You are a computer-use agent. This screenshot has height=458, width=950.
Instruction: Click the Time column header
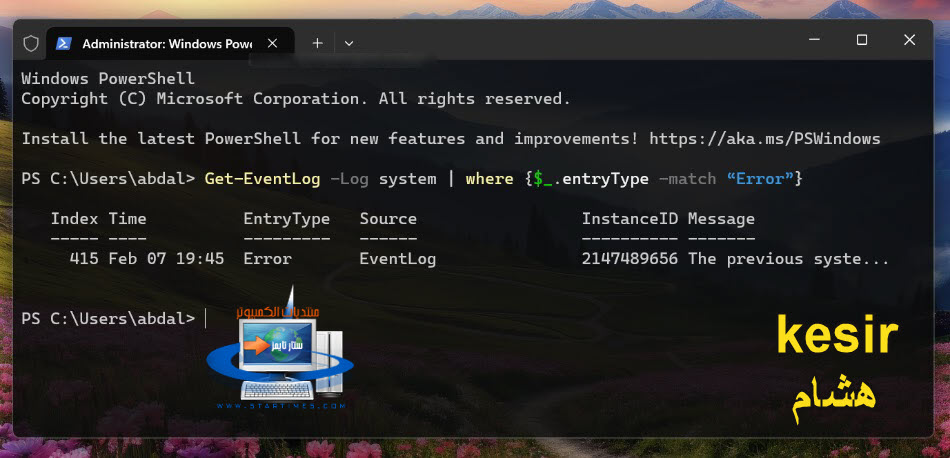coord(127,219)
